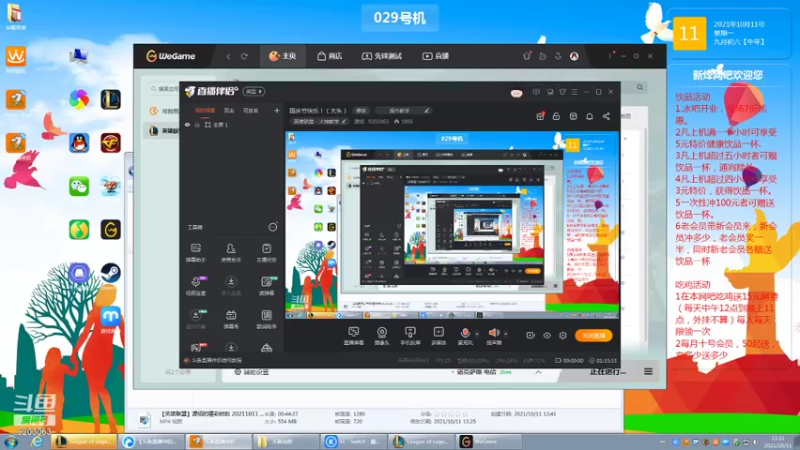Open the WeGame 直播 tab

[x=436, y=56]
